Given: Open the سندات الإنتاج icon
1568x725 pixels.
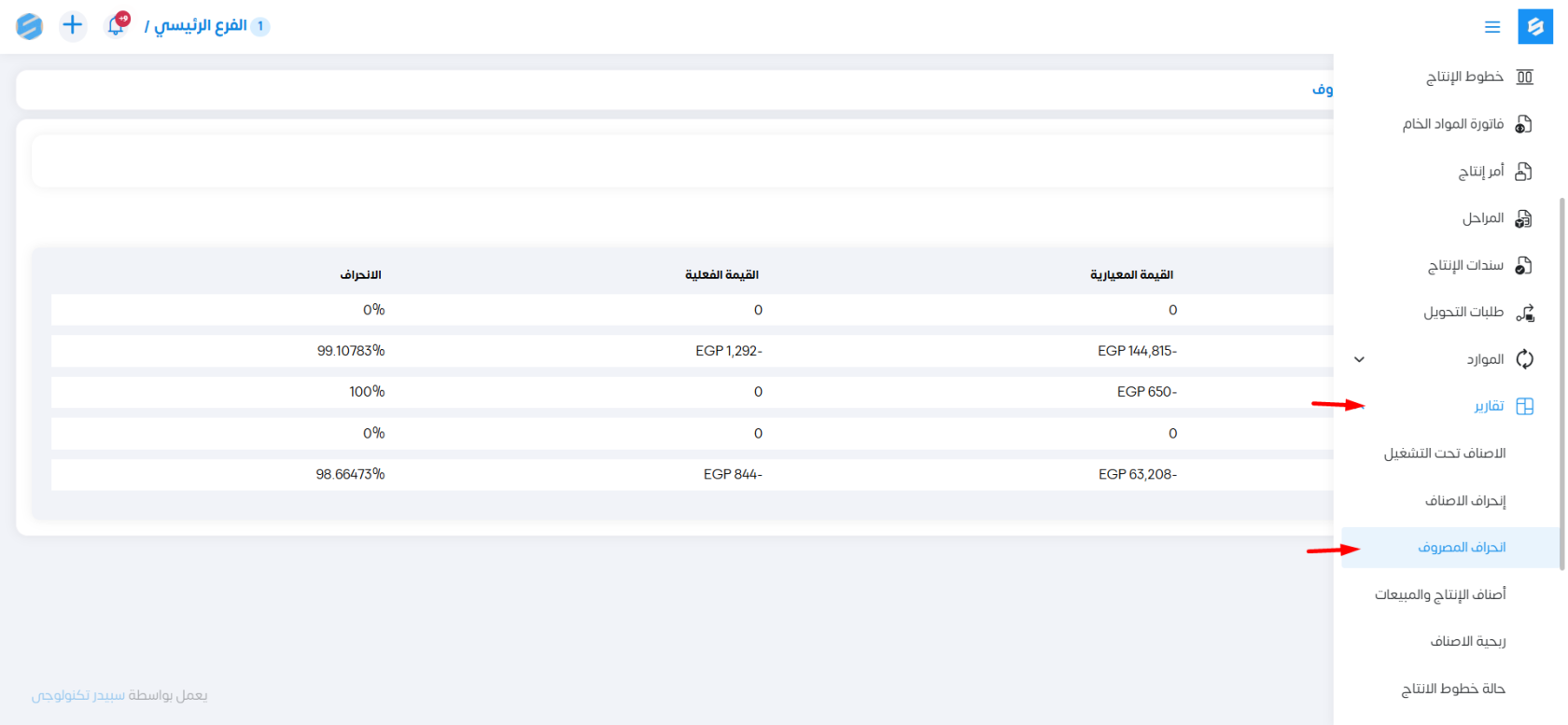Looking at the screenshot, I should pos(1524,265).
